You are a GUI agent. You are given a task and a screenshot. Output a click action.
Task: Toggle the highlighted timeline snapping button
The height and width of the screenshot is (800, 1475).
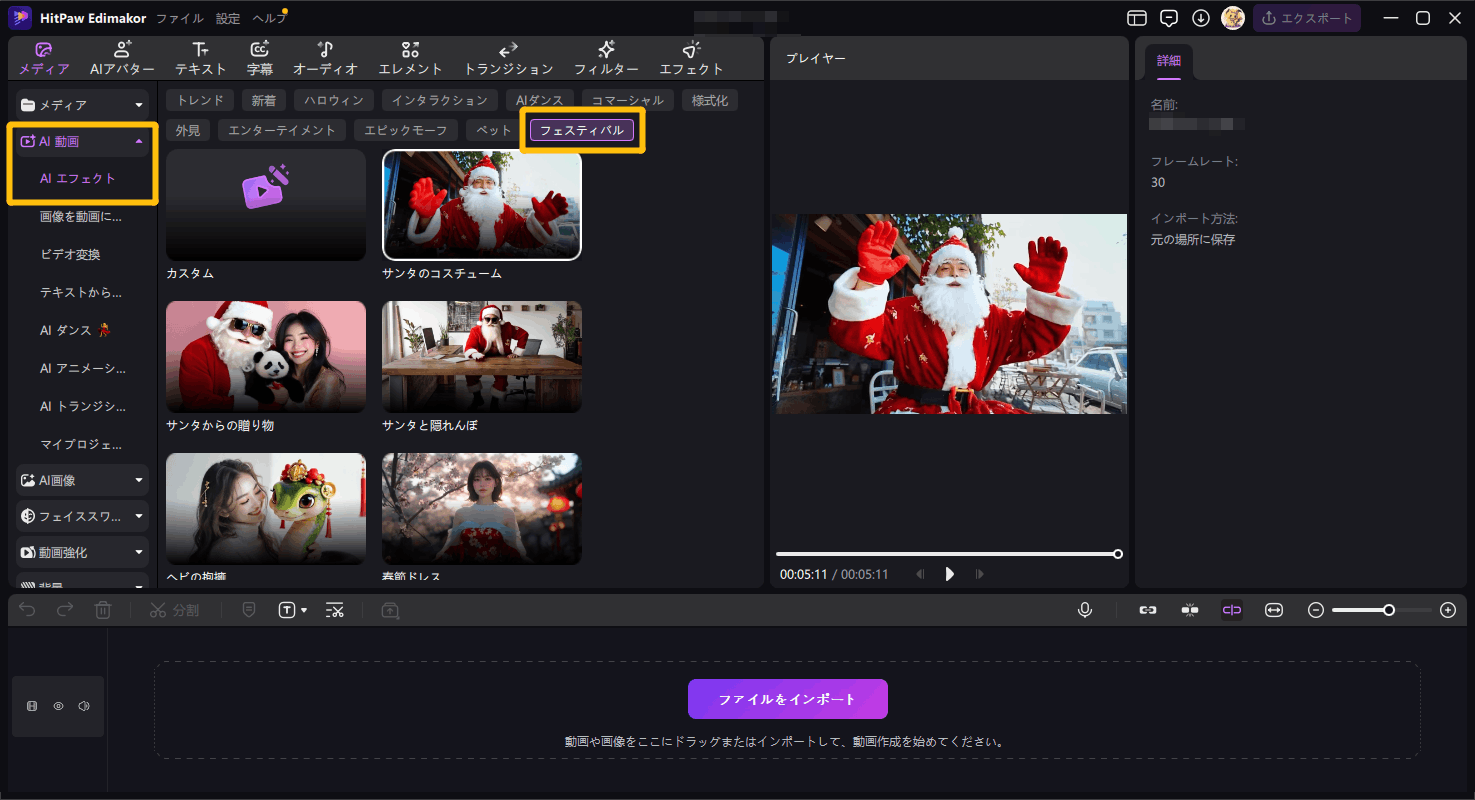[x=1232, y=610]
